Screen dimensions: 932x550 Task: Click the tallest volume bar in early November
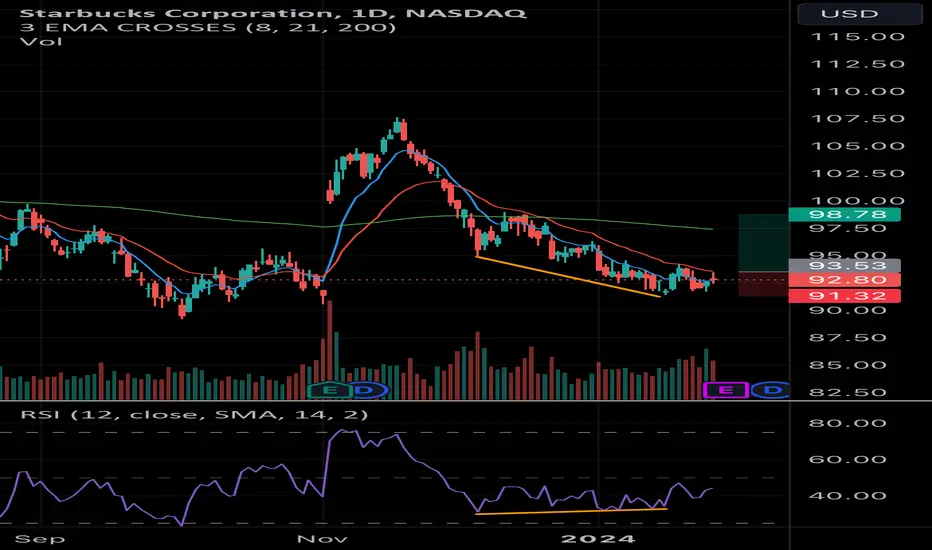(x=329, y=350)
